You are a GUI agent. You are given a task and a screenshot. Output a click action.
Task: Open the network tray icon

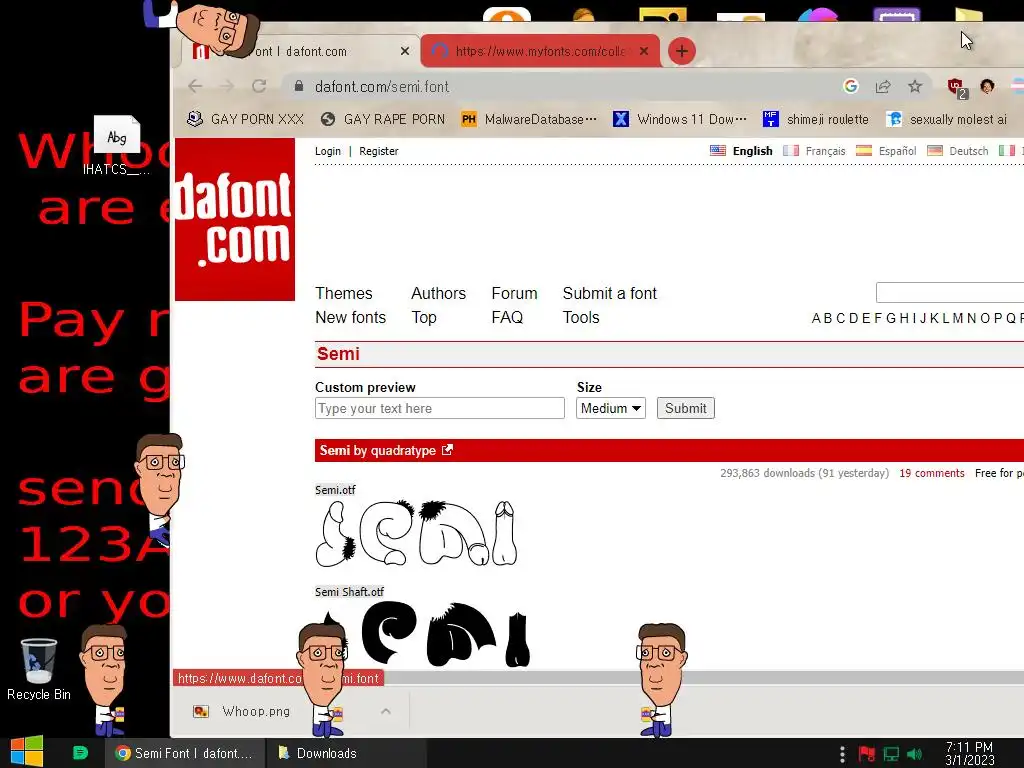(x=891, y=754)
